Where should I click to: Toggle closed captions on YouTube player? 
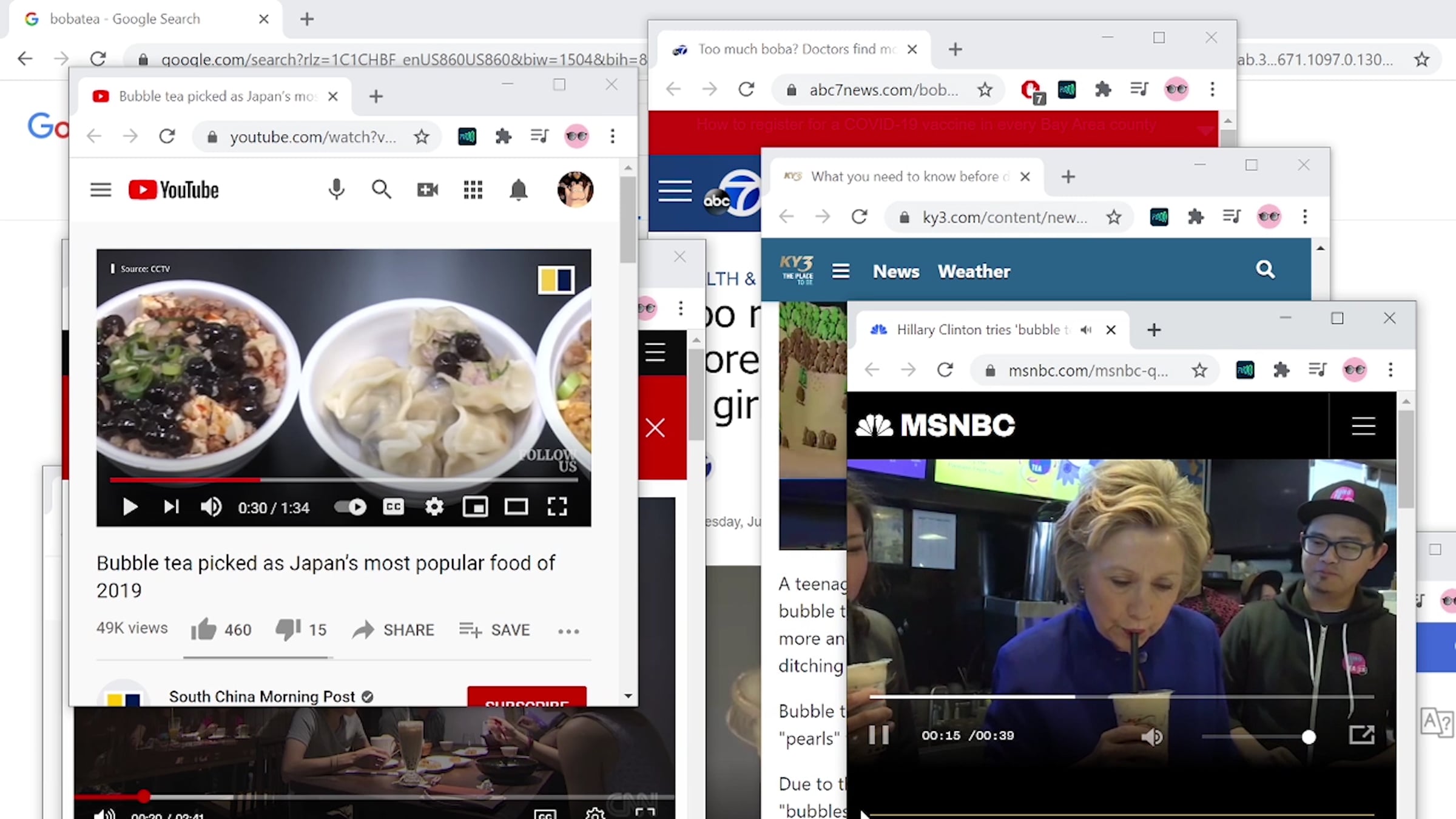(x=393, y=507)
